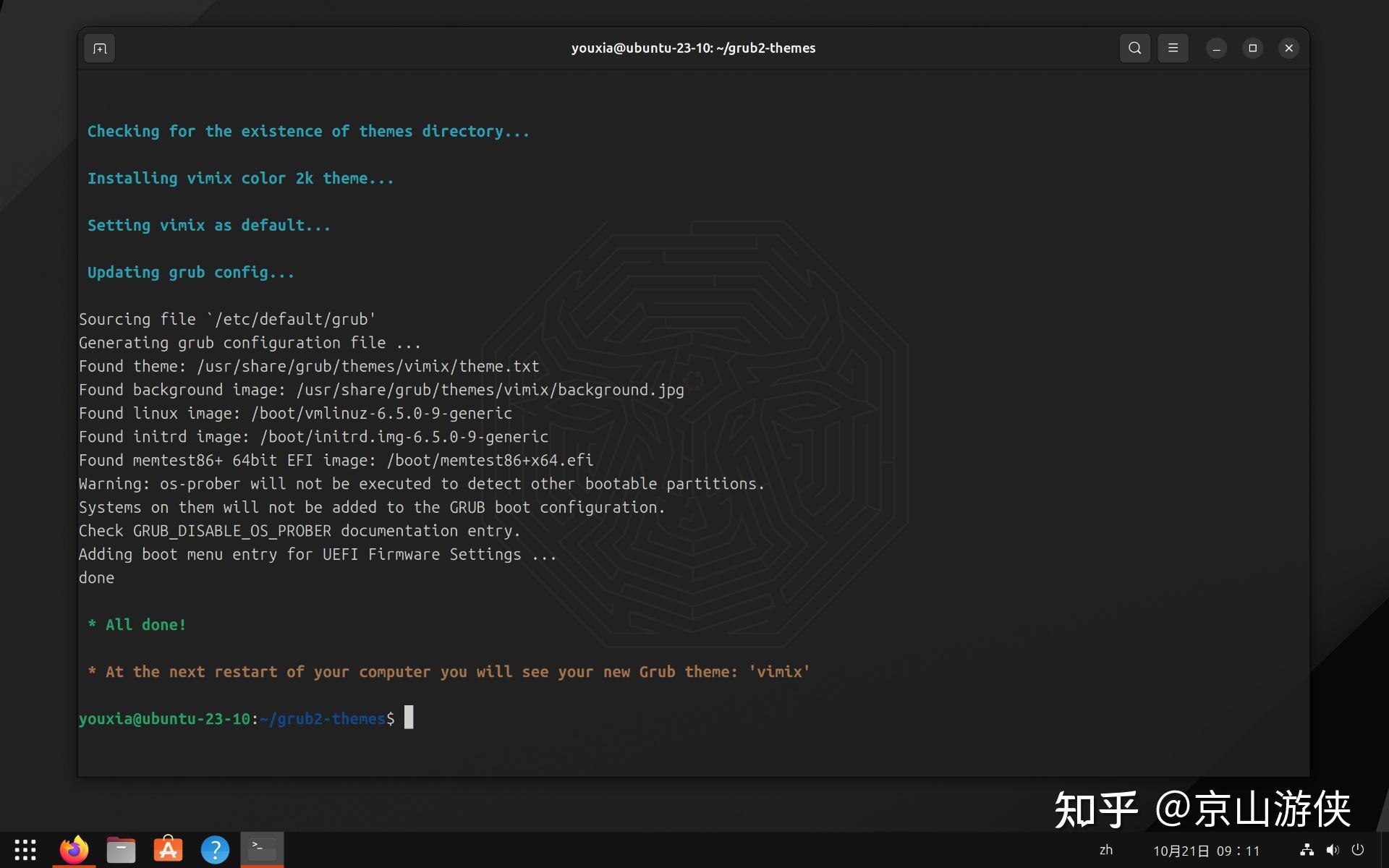
Task: Open the Help application from the dock
Action: (214, 849)
